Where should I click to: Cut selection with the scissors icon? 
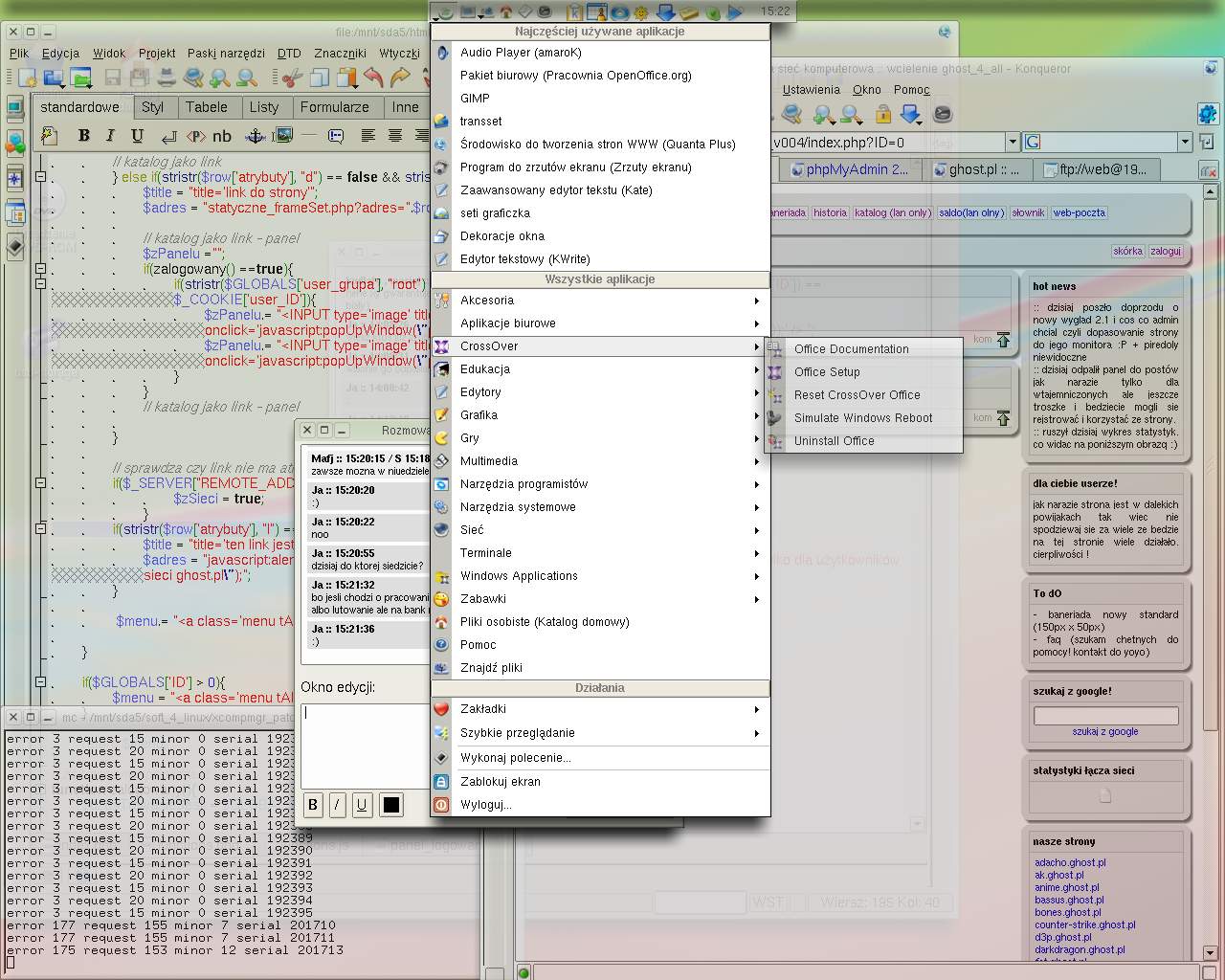click(x=293, y=78)
